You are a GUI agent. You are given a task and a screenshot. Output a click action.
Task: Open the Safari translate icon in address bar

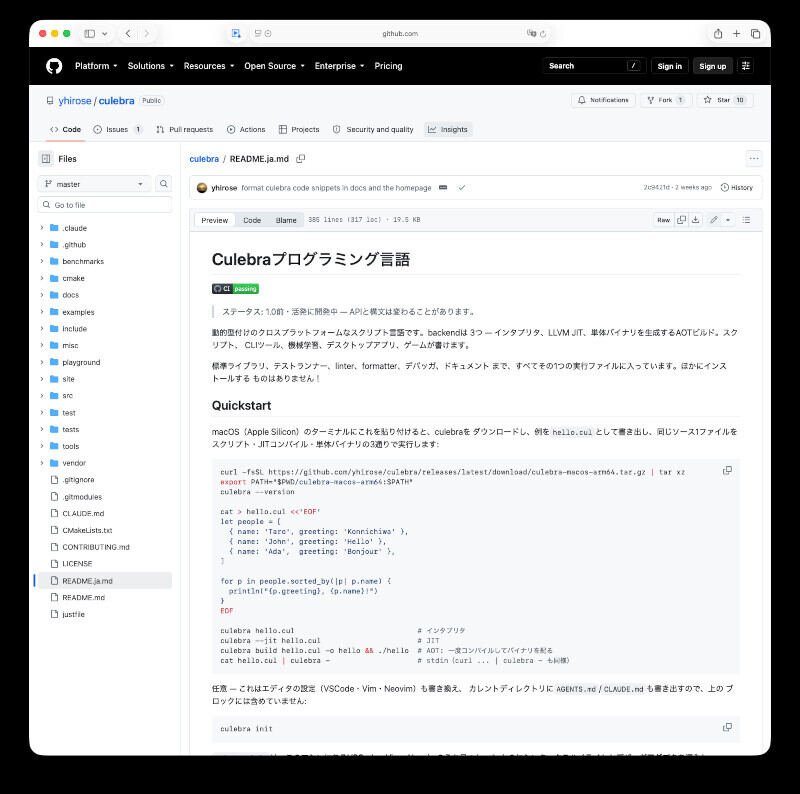click(x=531, y=34)
